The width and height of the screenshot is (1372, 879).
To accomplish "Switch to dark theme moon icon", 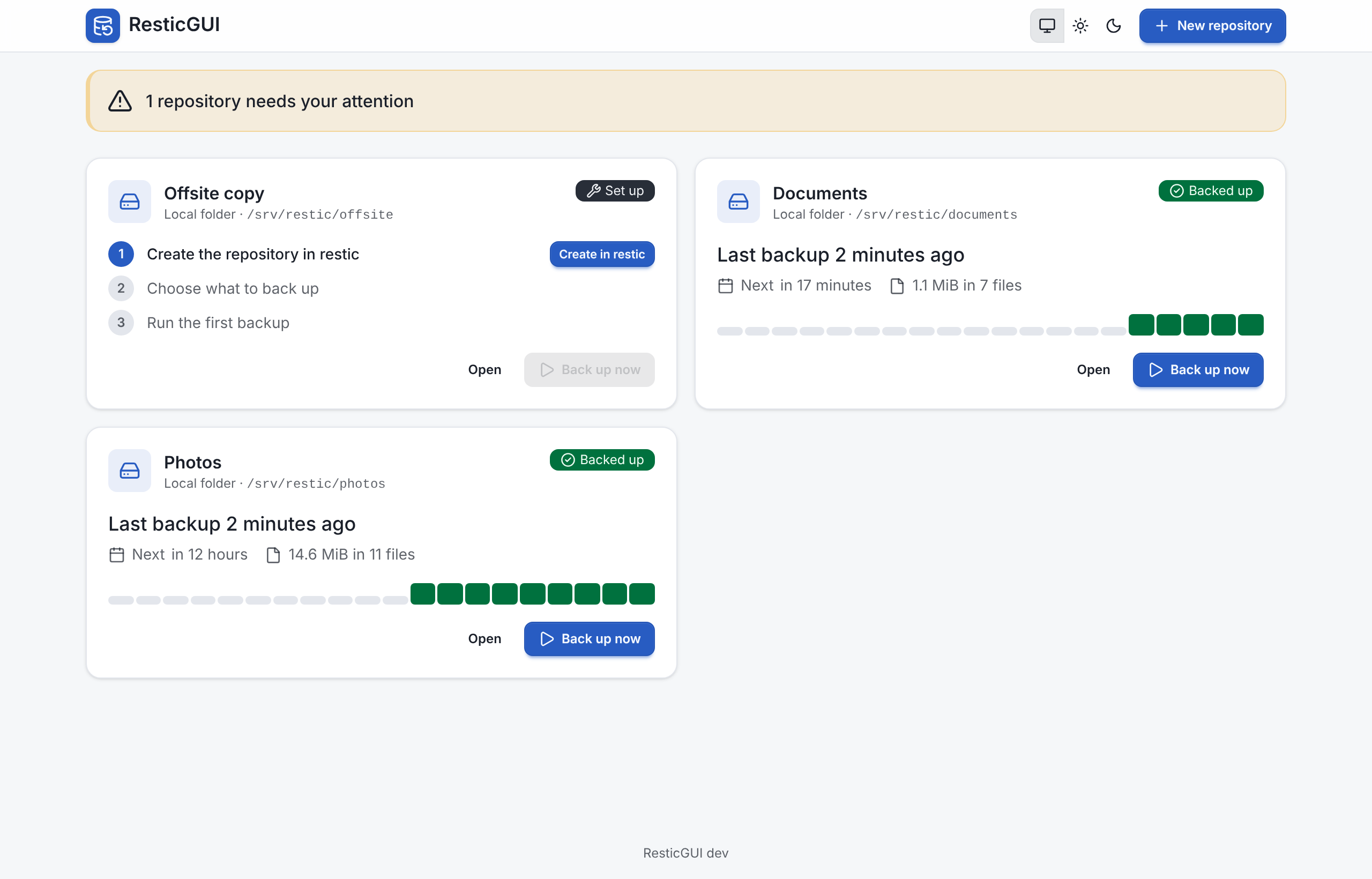I will pos(1114,26).
